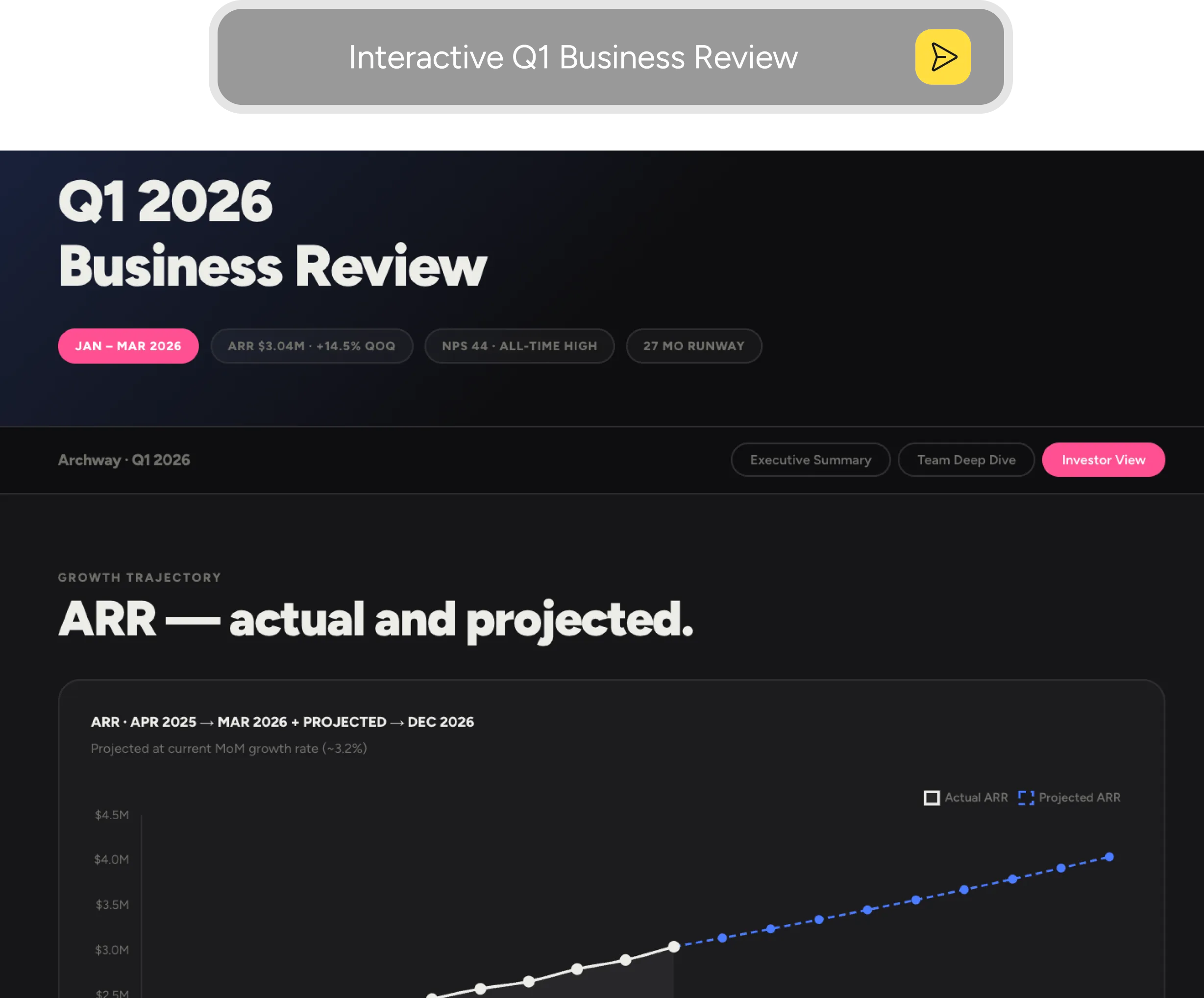This screenshot has height=998, width=1204.
Task: Click the Archway · Q1 2026 label
Action: [124, 460]
